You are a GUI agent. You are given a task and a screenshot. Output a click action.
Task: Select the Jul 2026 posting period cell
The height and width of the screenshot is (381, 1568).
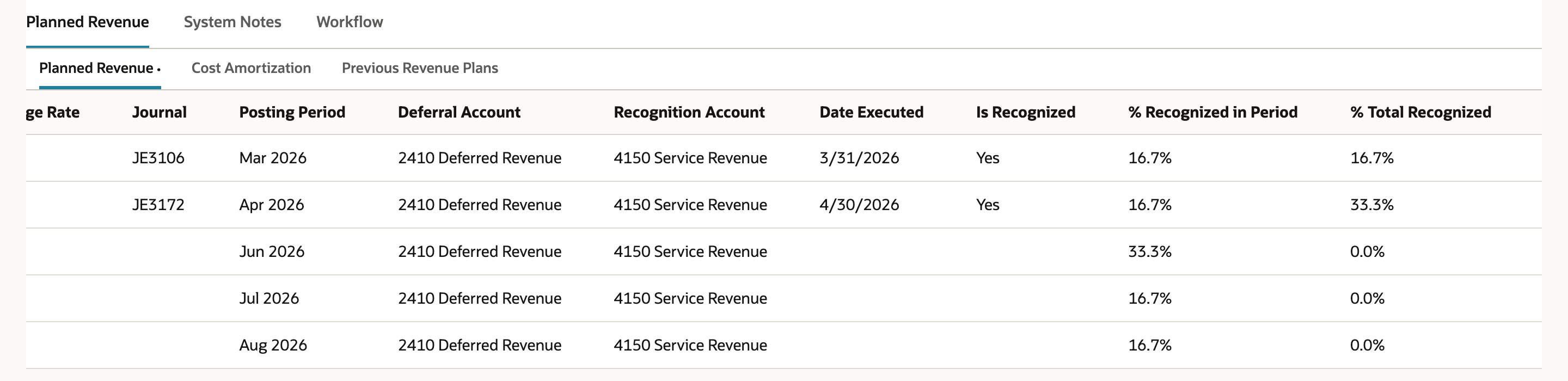(x=269, y=299)
